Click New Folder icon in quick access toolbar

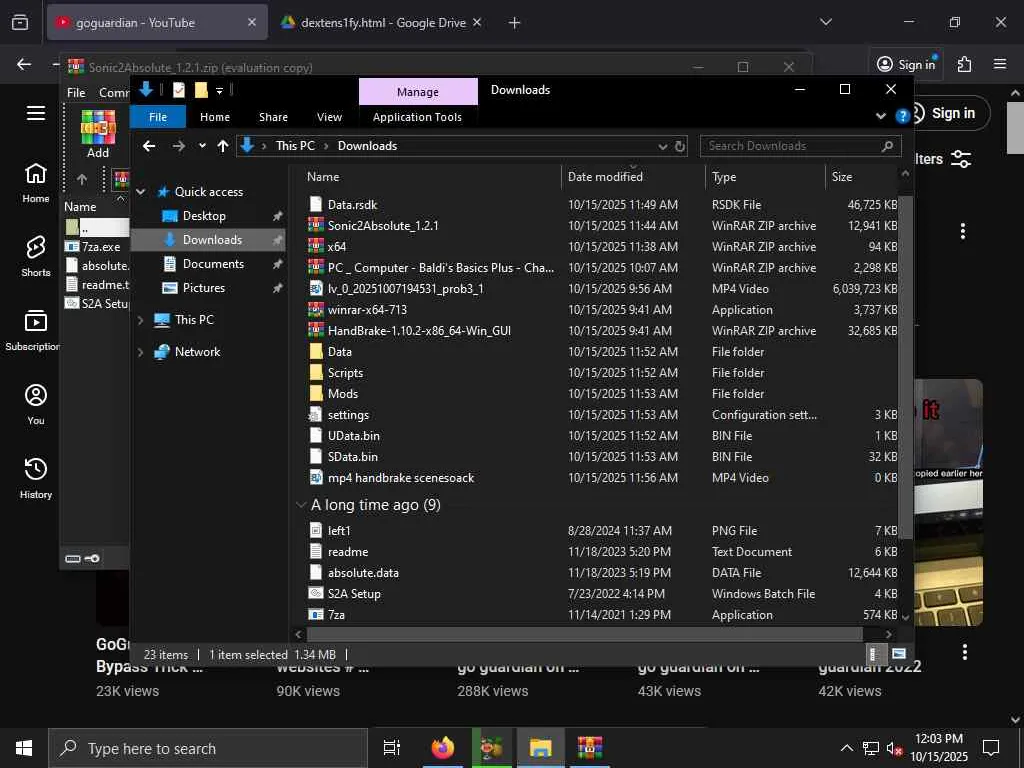coord(201,90)
